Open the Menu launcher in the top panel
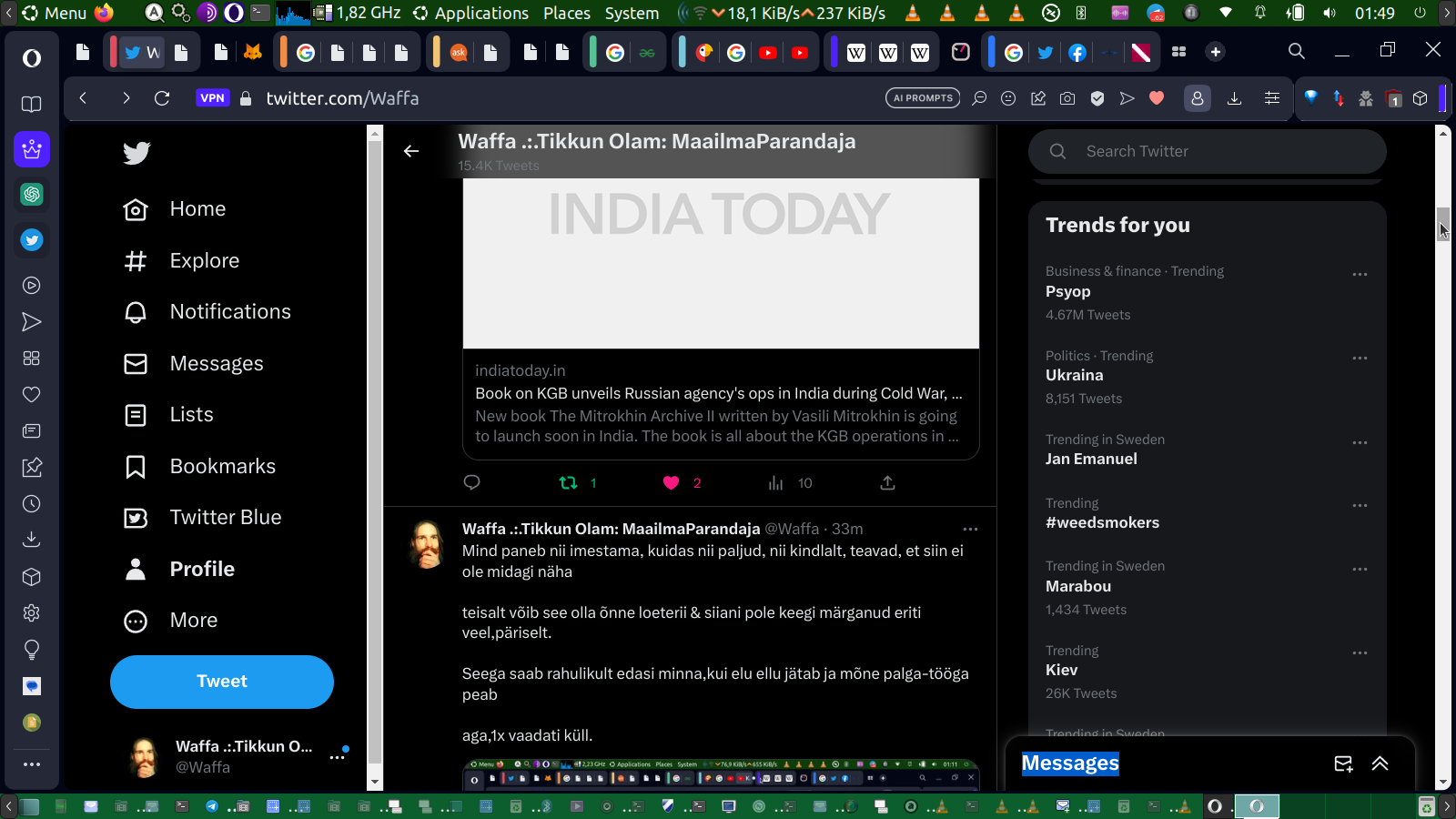This screenshot has width=1456, height=819. [x=55, y=13]
